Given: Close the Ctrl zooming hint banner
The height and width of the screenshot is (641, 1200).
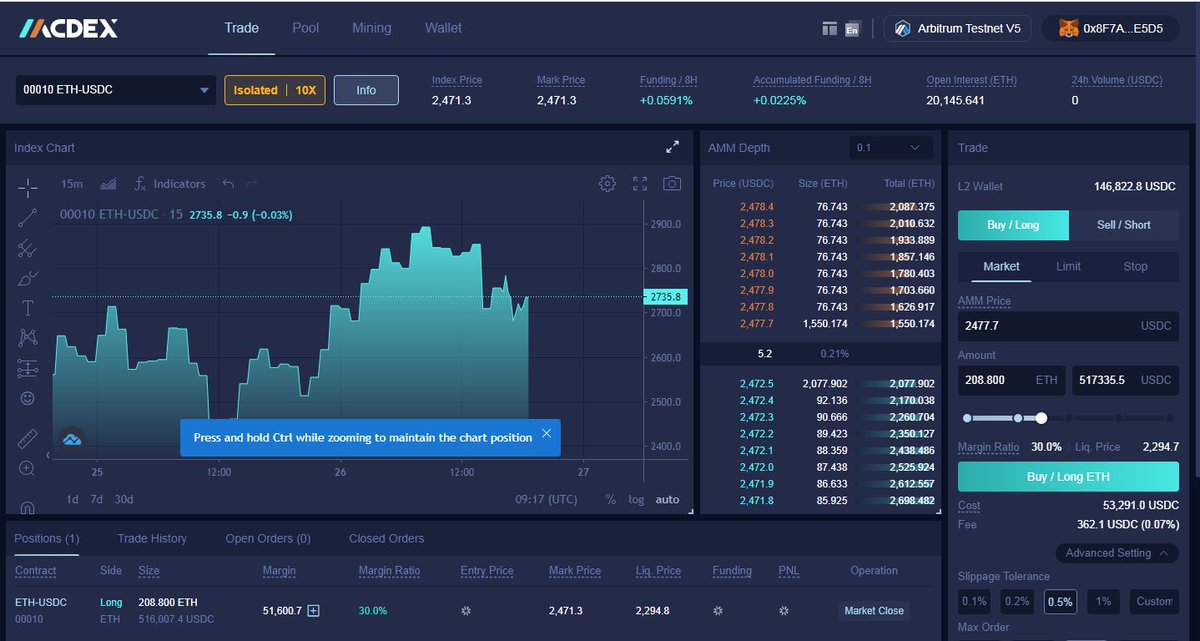Looking at the screenshot, I should (x=546, y=433).
